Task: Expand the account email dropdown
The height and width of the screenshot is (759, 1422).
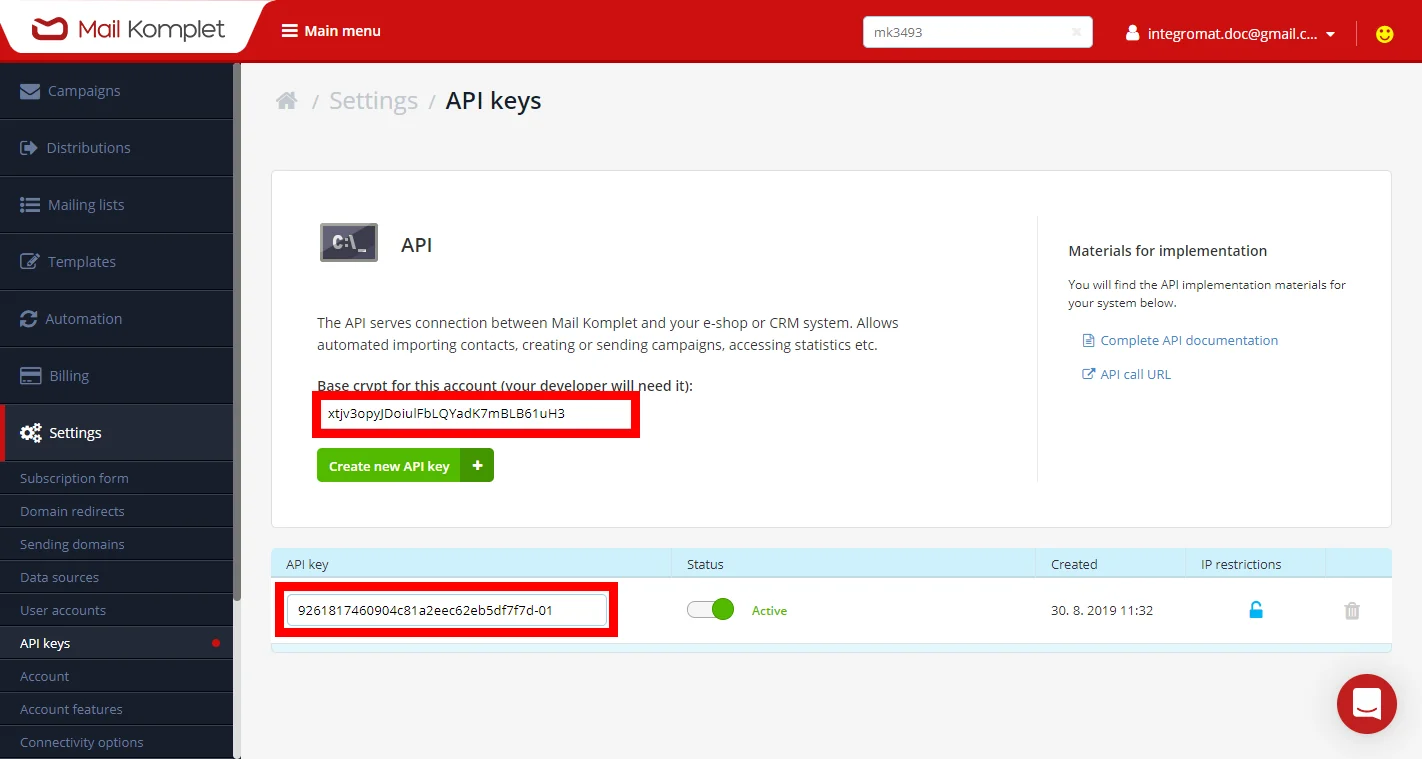Action: pyautogui.click(x=1330, y=34)
